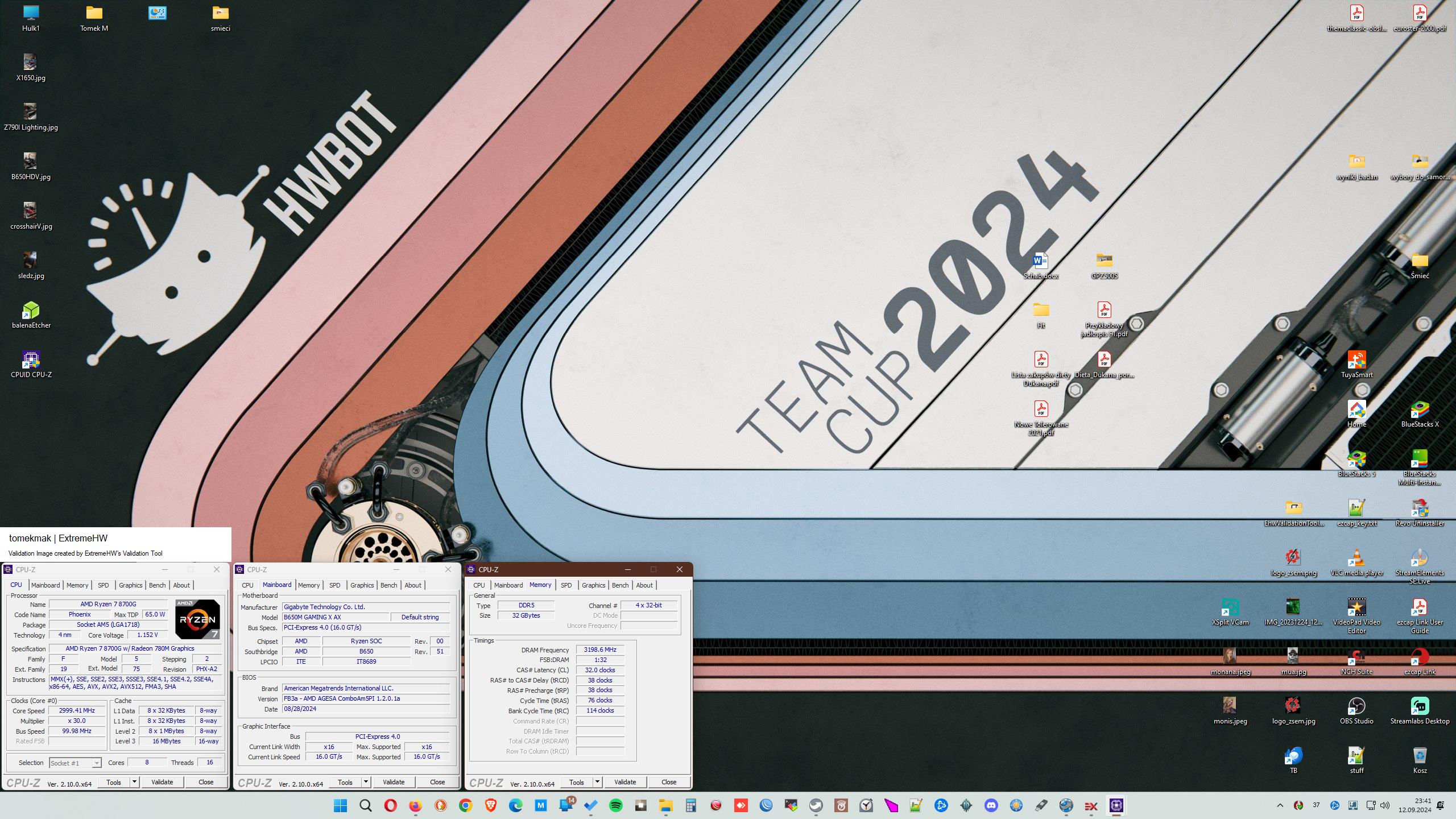Click Close button in the Memory window
The image size is (1456, 819).
(x=669, y=782)
